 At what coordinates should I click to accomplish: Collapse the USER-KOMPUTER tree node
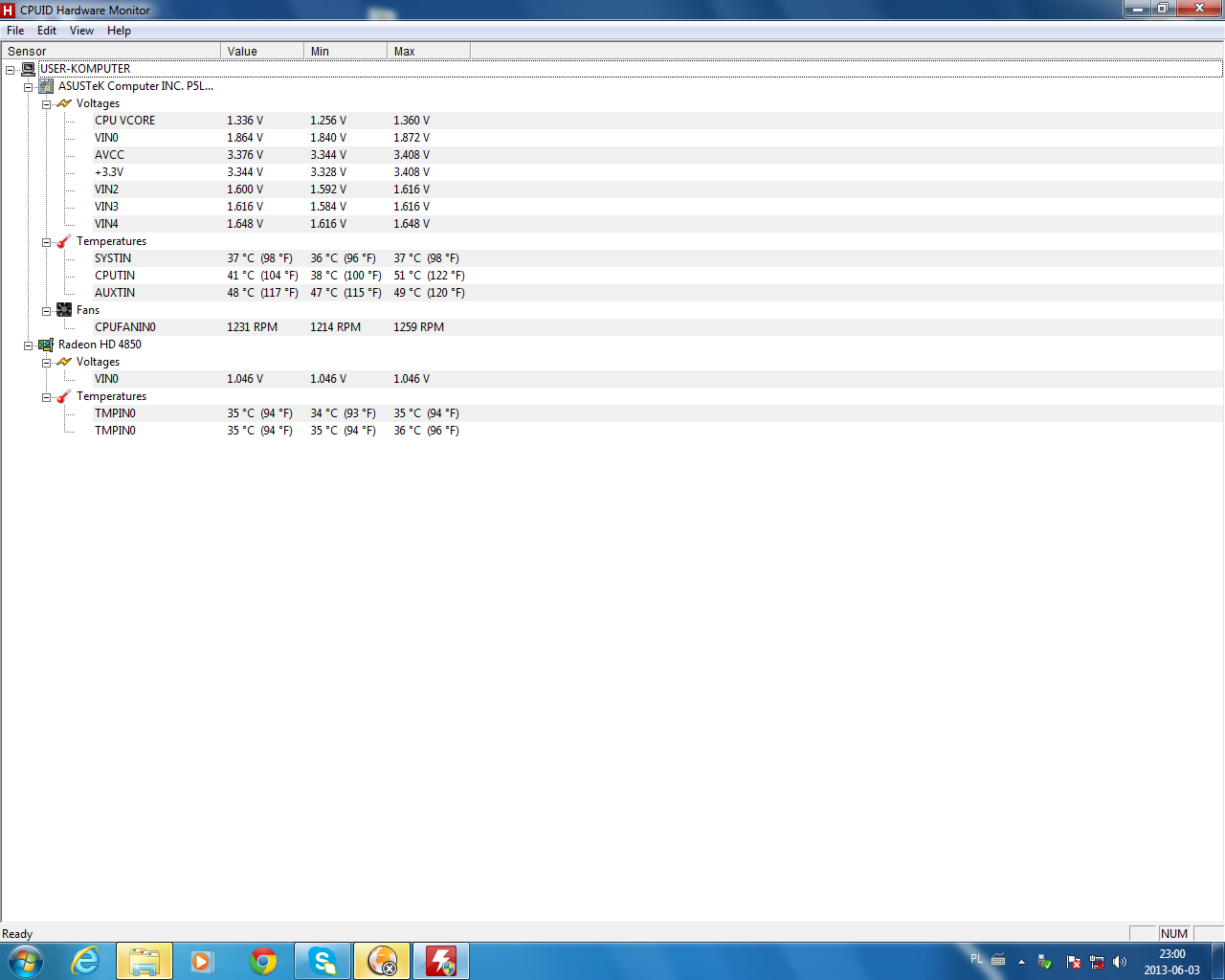(x=11, y=69)
